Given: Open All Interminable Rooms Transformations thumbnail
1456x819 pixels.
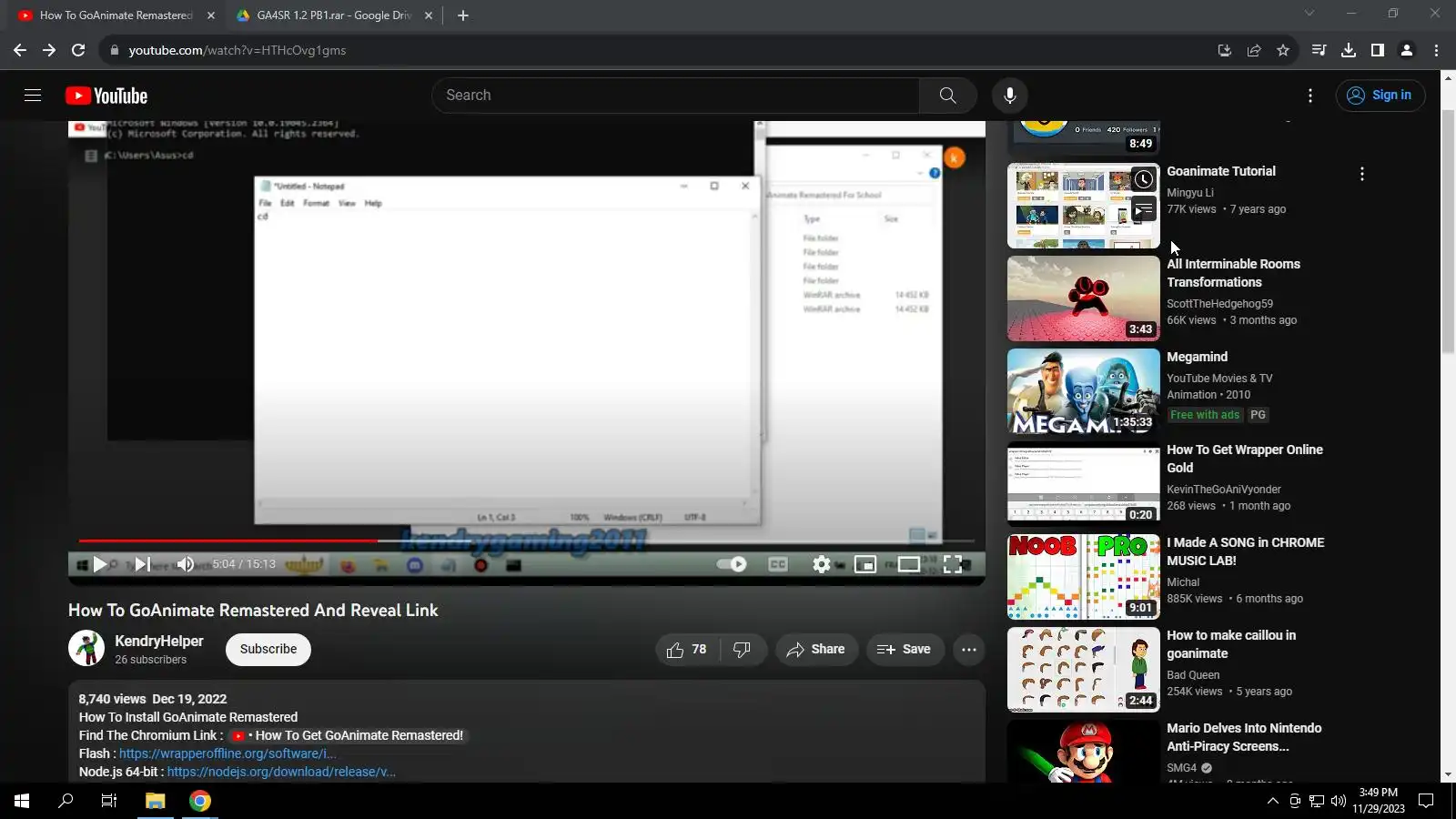Looking at the screenshot, I should point(1084,298).
